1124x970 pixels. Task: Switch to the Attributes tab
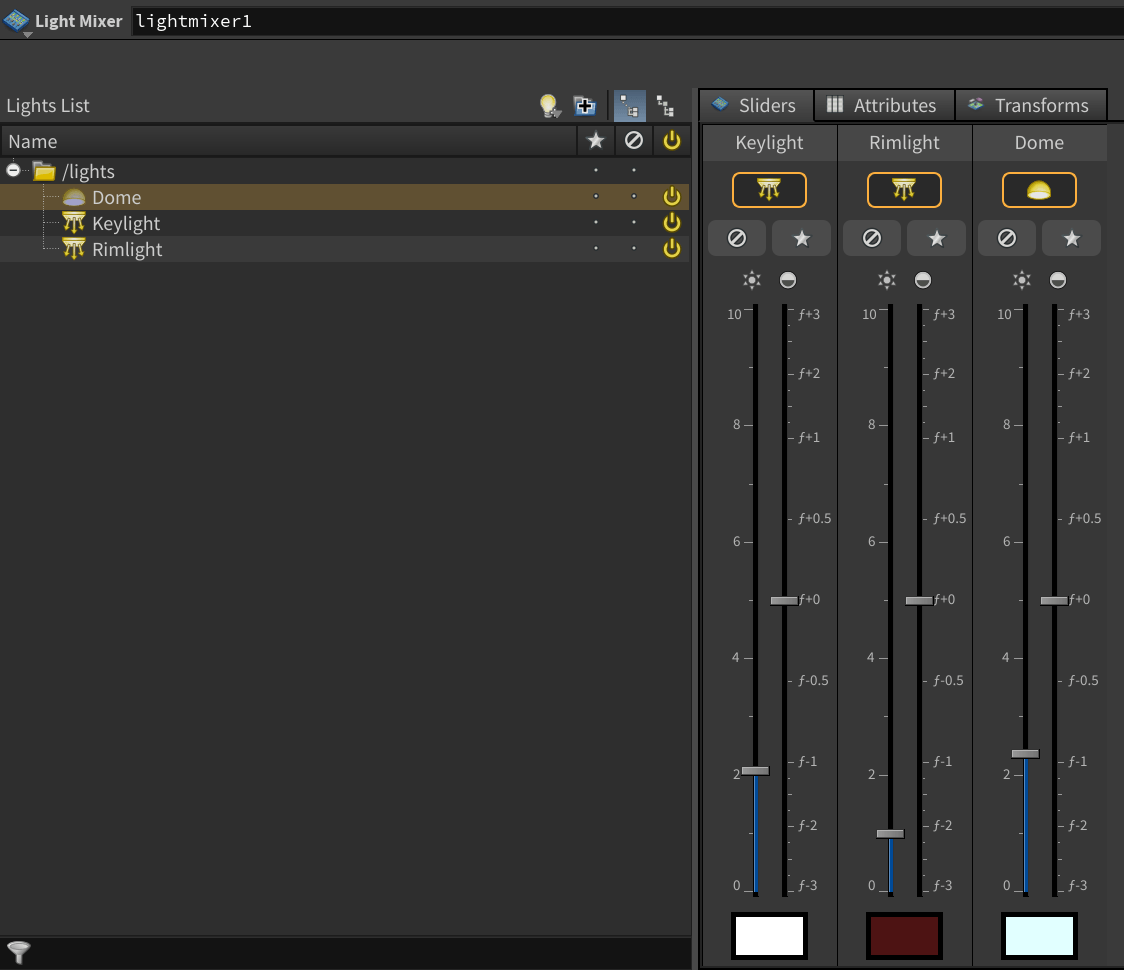(884, 105)
